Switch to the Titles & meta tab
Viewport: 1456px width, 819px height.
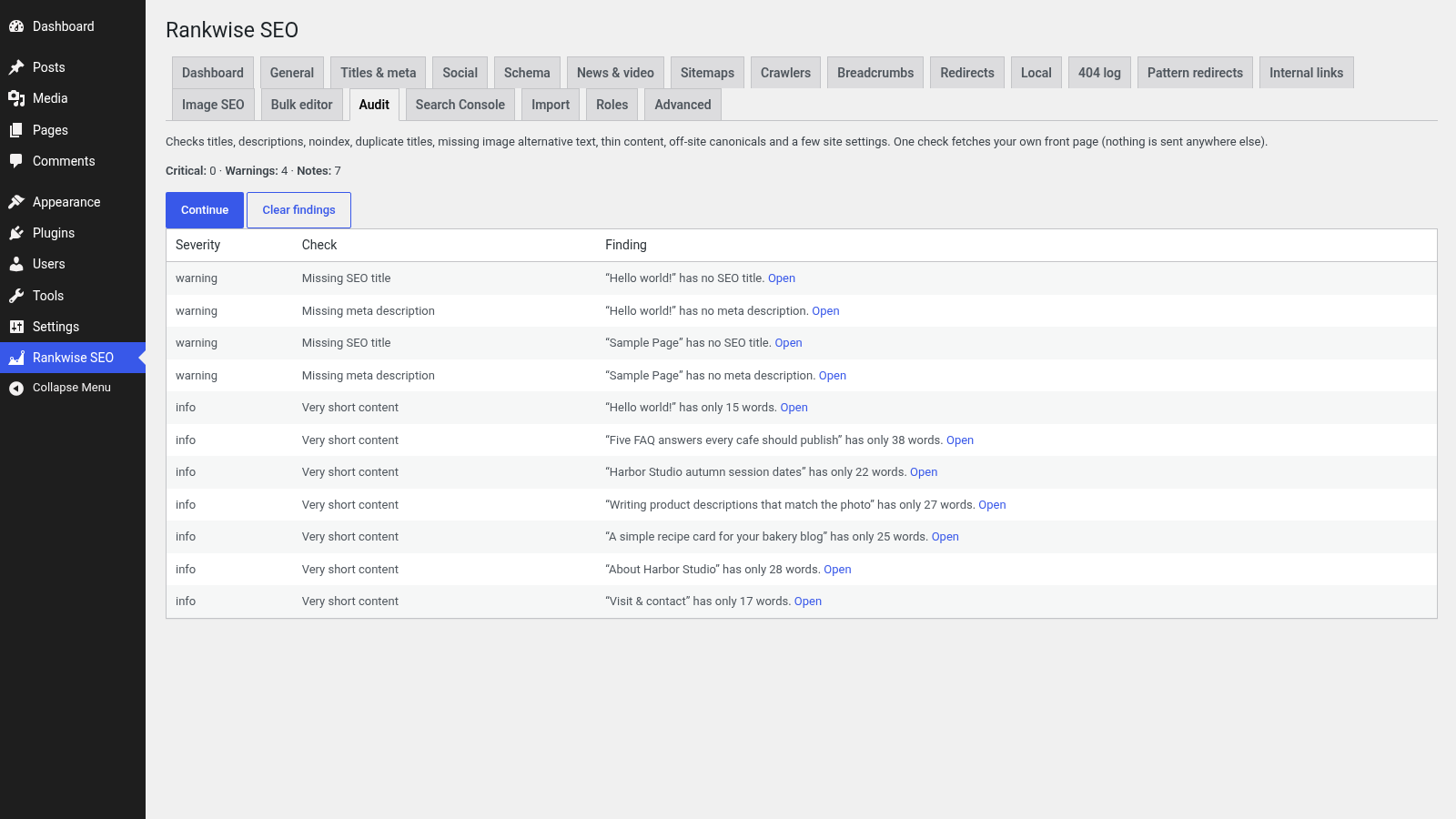[x=379, y=73]
